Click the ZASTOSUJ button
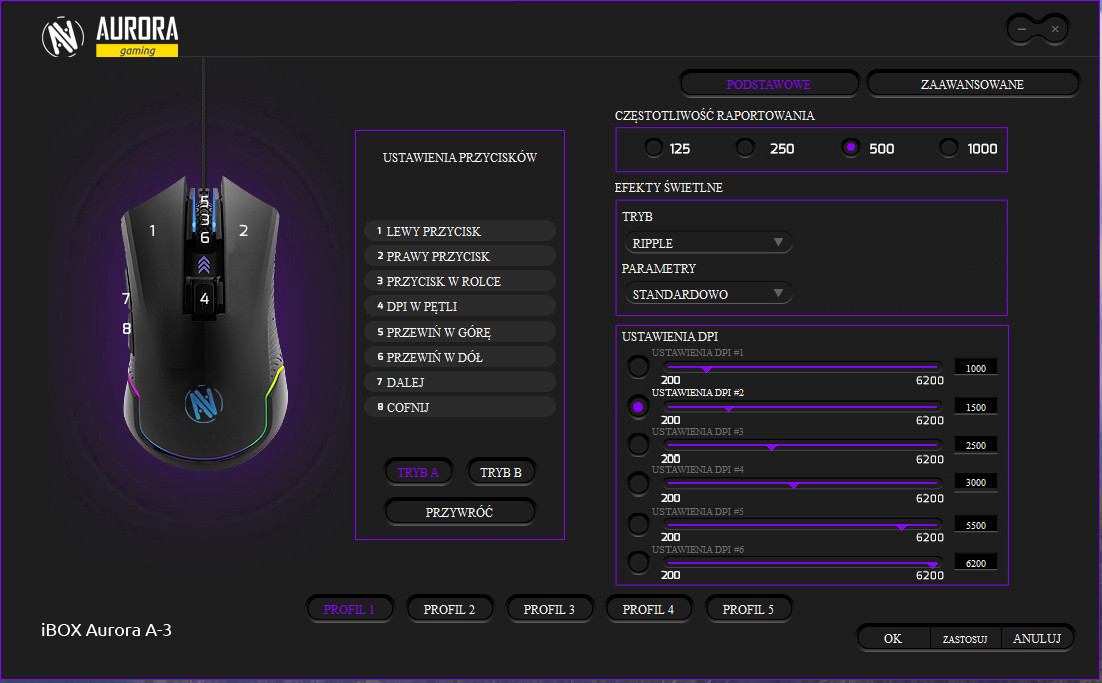 click(965, 638)
